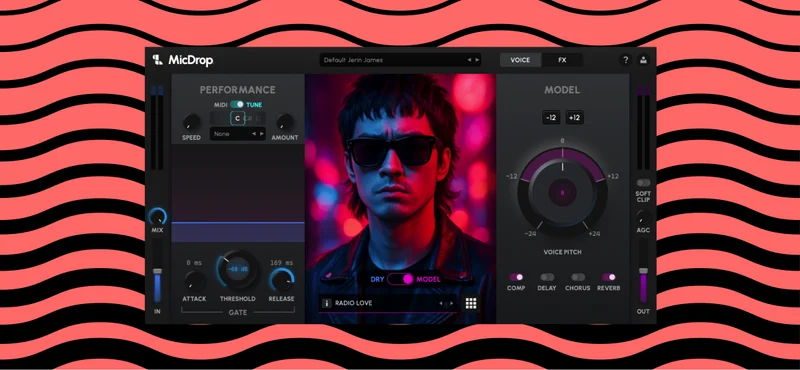Click the 0 ms attack value
Viewport: 800px width, 370px height.
[x=194, y=263]
